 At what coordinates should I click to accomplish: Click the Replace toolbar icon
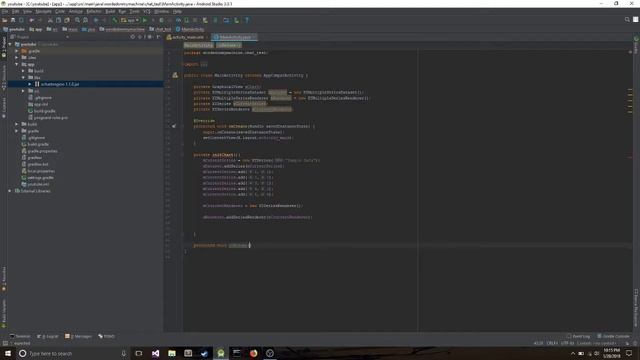85,20
